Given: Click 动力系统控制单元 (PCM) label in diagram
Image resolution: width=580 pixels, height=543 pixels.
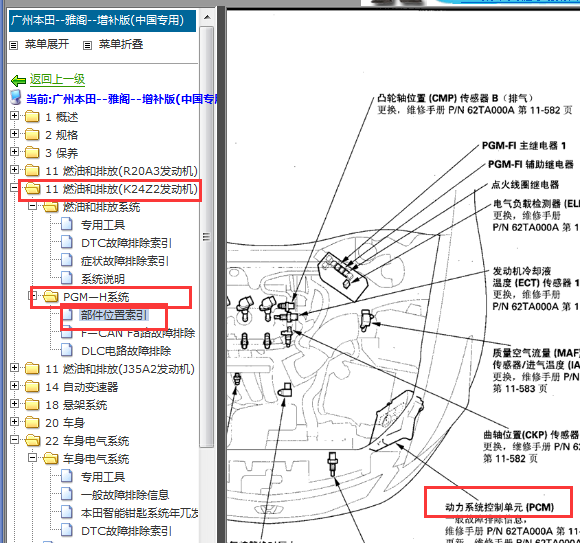Looking at the screenshot, I should pos(499,507).
